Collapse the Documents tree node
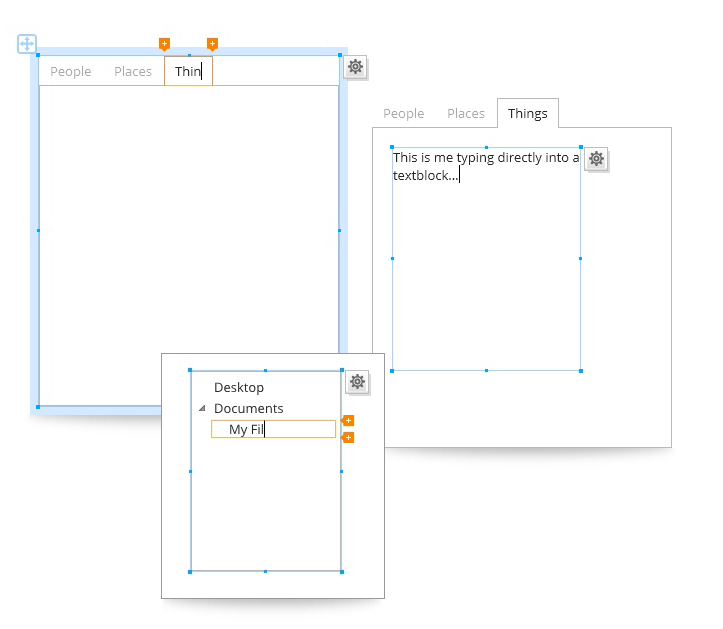 pyautogui.click(x=202, y=408)
